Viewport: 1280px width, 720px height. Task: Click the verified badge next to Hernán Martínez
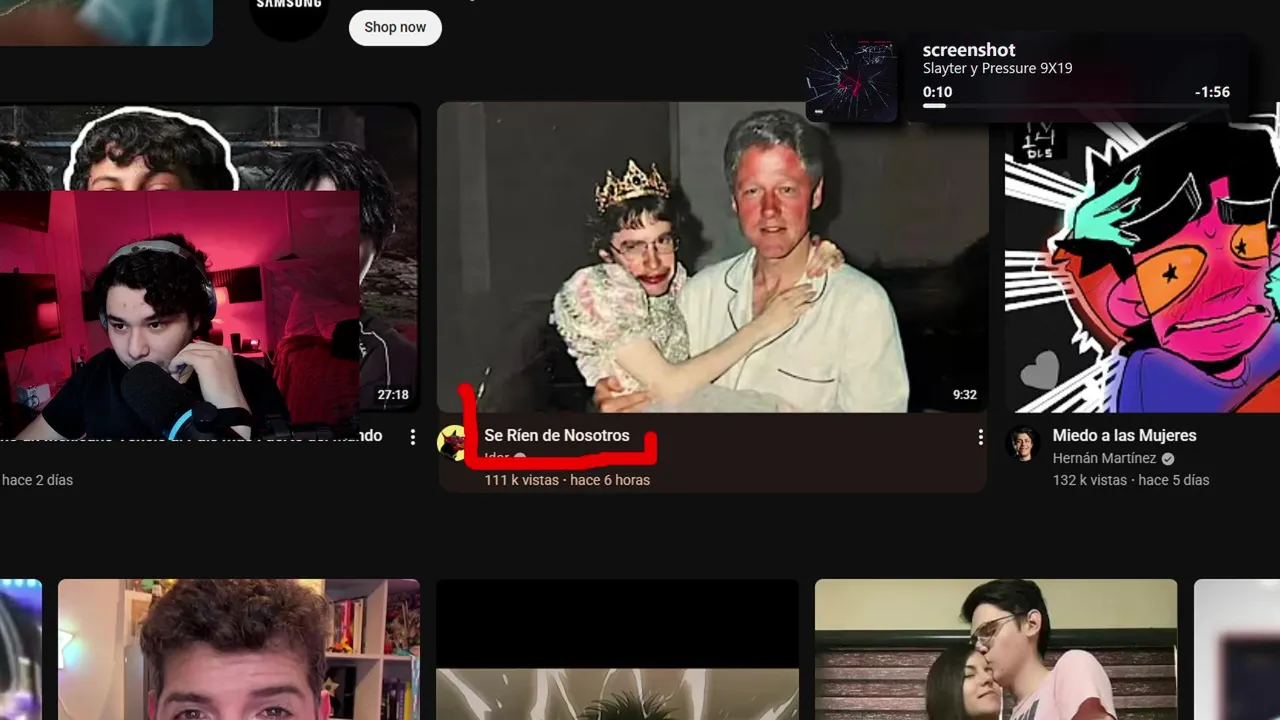coord(1168,459)
